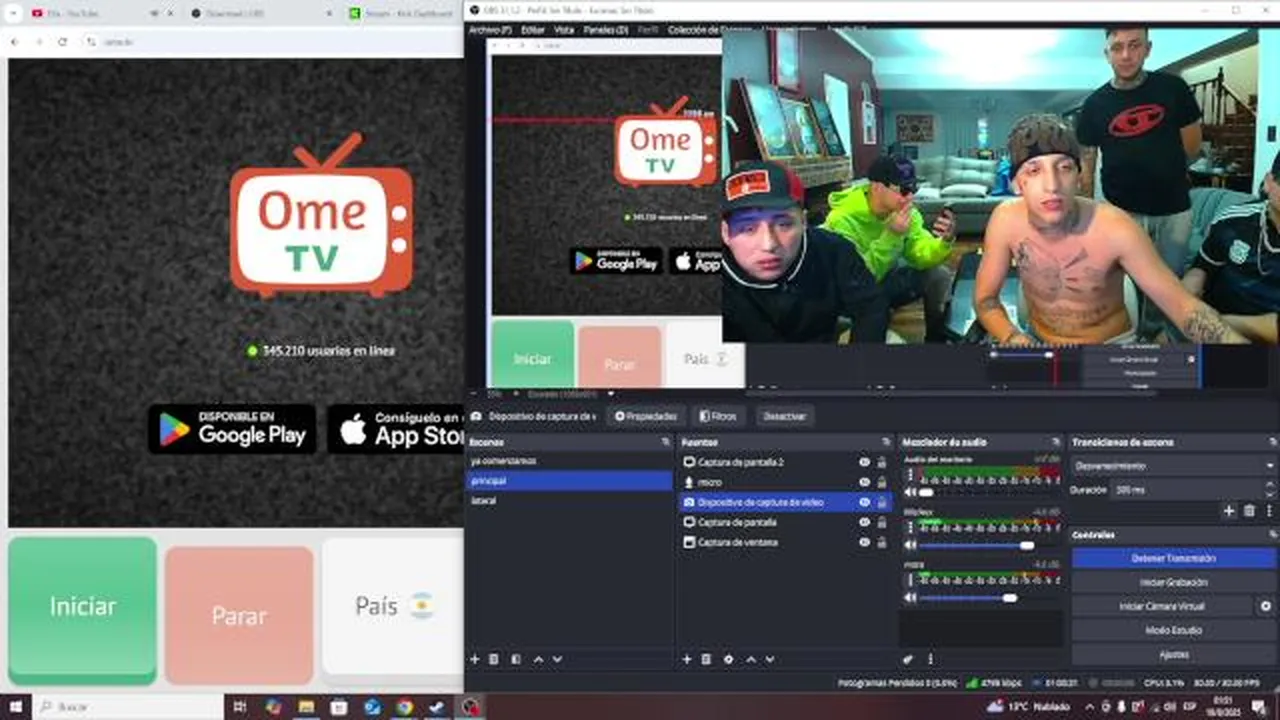This screenshot has width=1280, height=720.
Task: Open the Windows Start menu
Action: tap(15, 707)
